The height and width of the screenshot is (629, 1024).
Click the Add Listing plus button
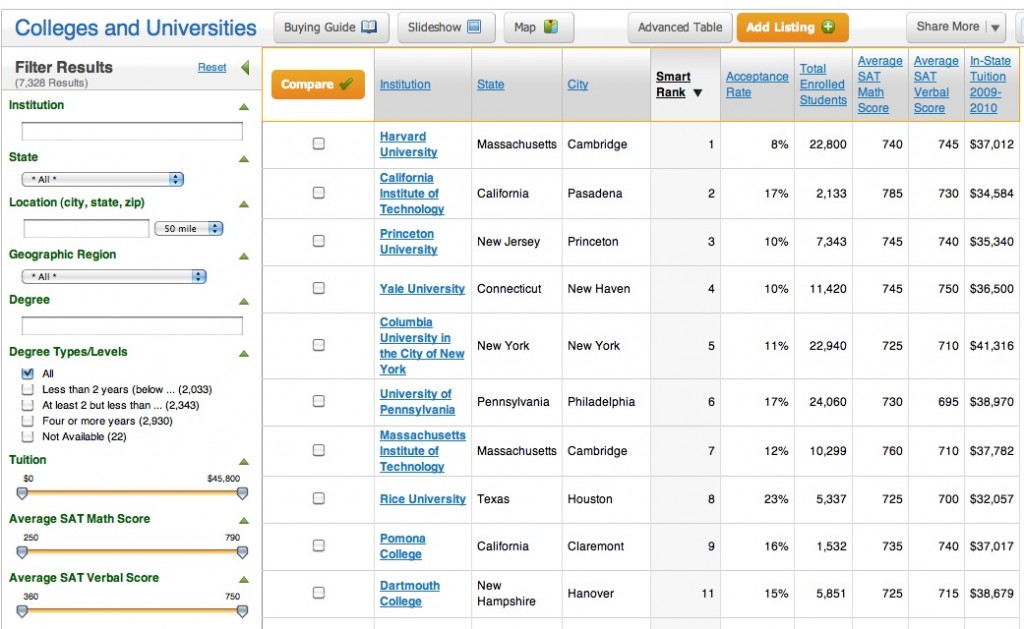tap(792, 27)
